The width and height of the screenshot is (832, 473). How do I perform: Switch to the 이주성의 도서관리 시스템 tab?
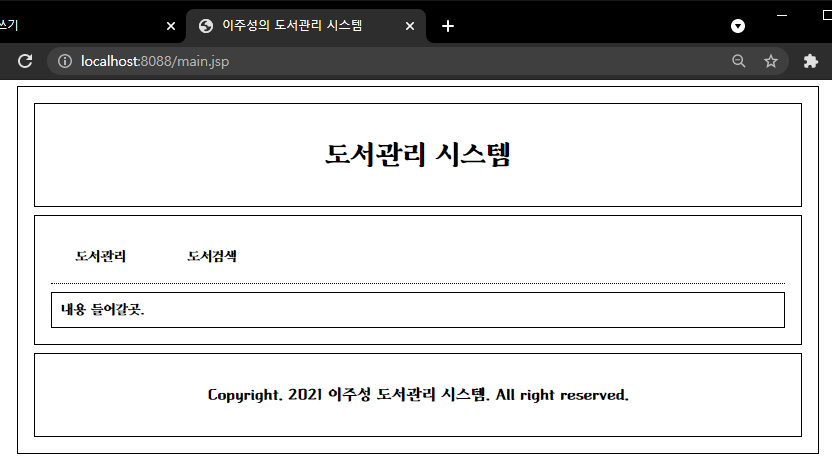(x=306, y=26)
